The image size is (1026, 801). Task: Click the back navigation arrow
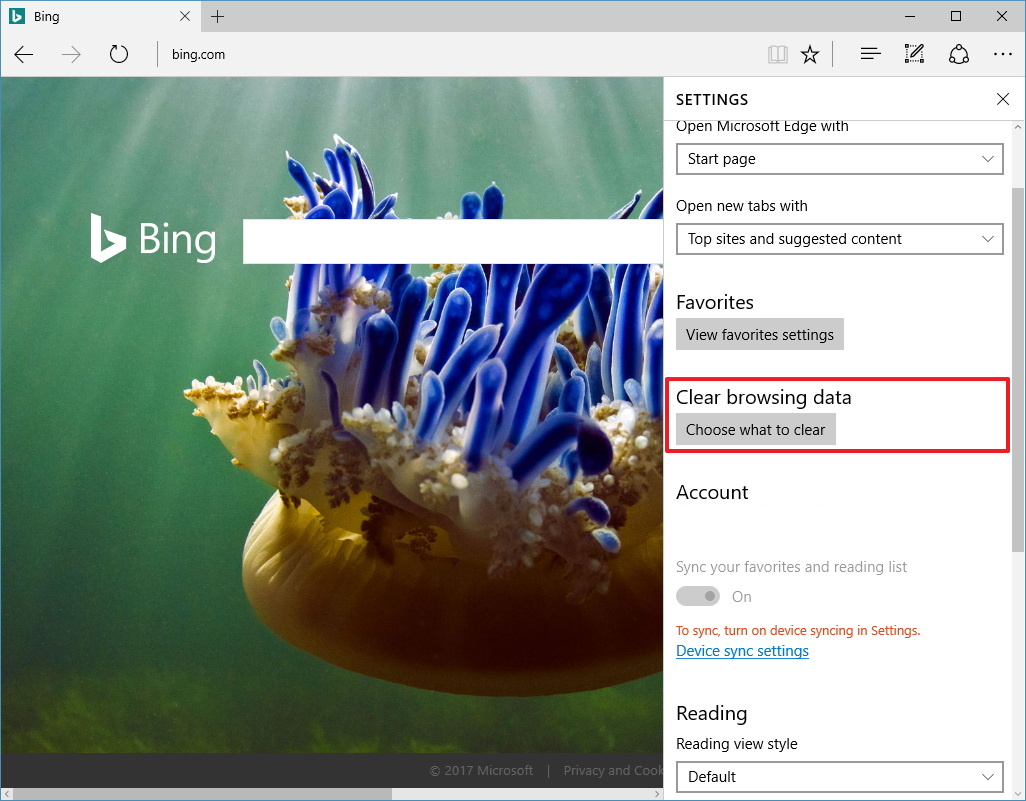tap(23, 54)
